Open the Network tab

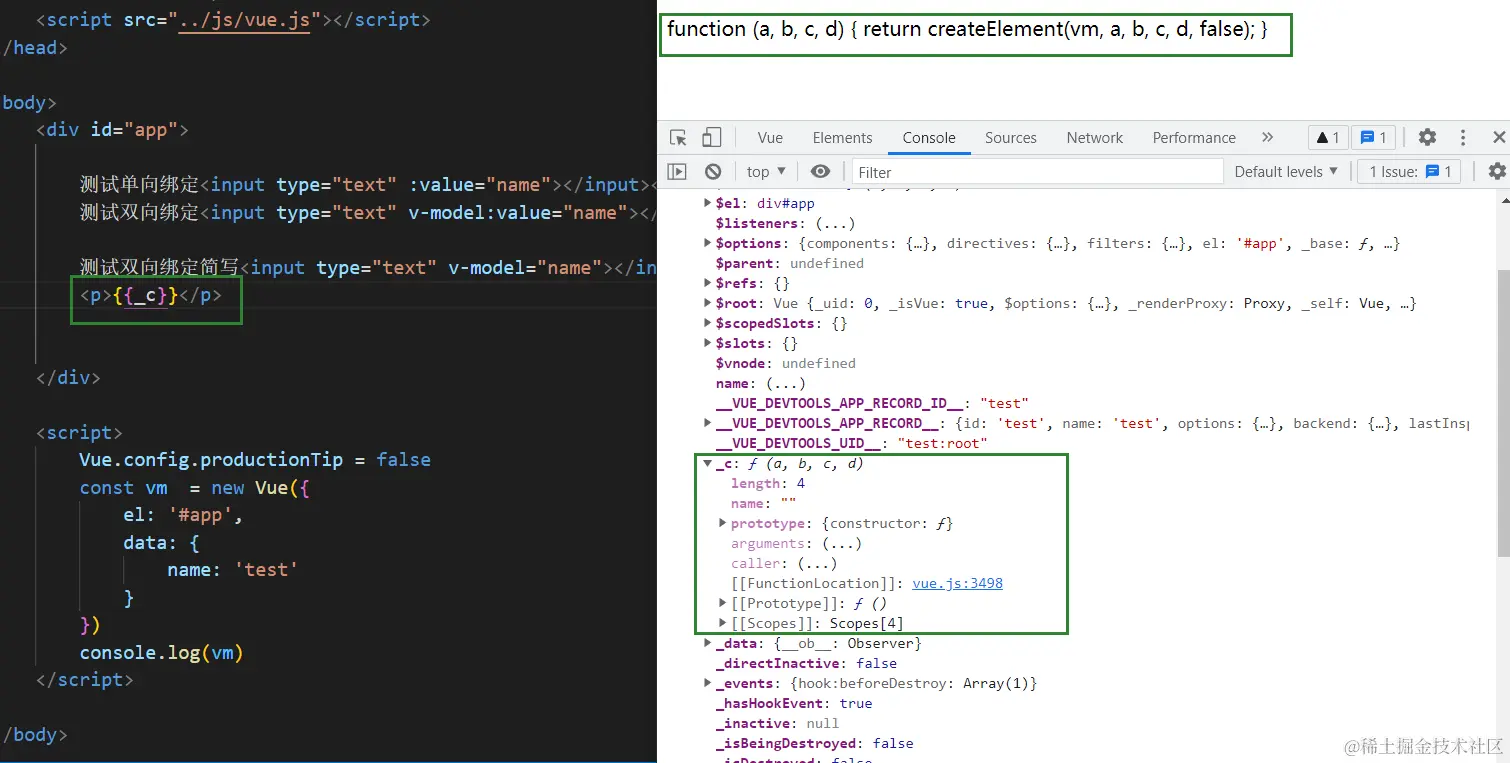coord(1094,138)
